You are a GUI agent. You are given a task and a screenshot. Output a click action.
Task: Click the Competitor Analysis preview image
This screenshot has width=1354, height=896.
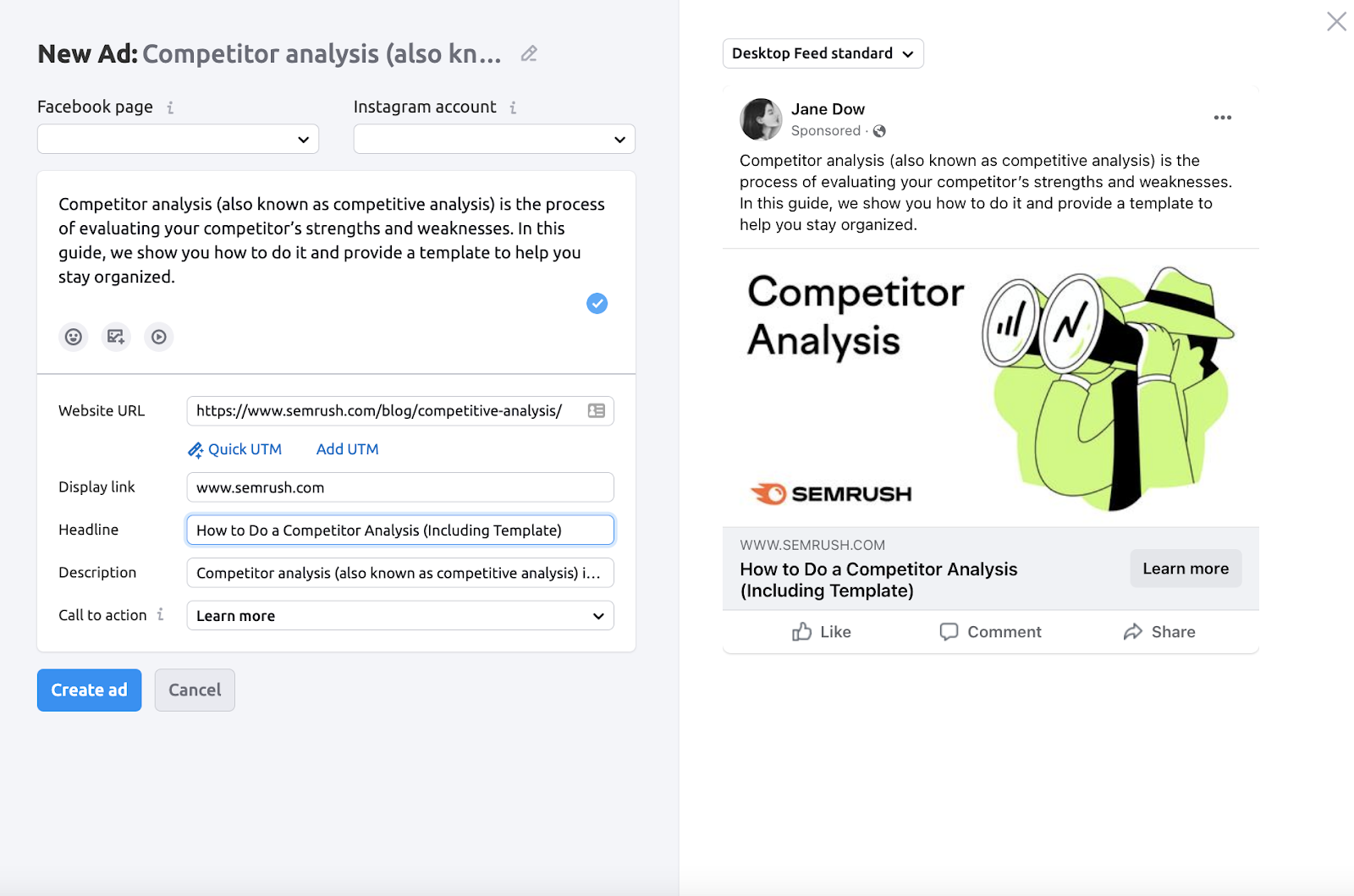(x=991, y=388)
